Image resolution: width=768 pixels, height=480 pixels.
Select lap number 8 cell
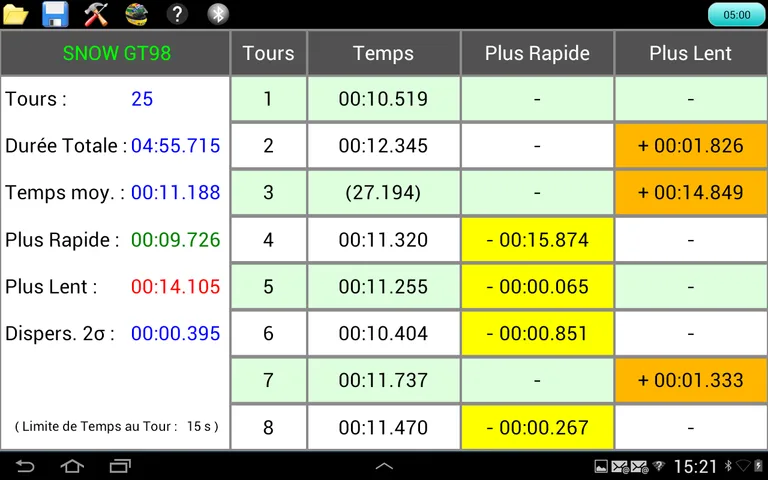click(268, 427)
